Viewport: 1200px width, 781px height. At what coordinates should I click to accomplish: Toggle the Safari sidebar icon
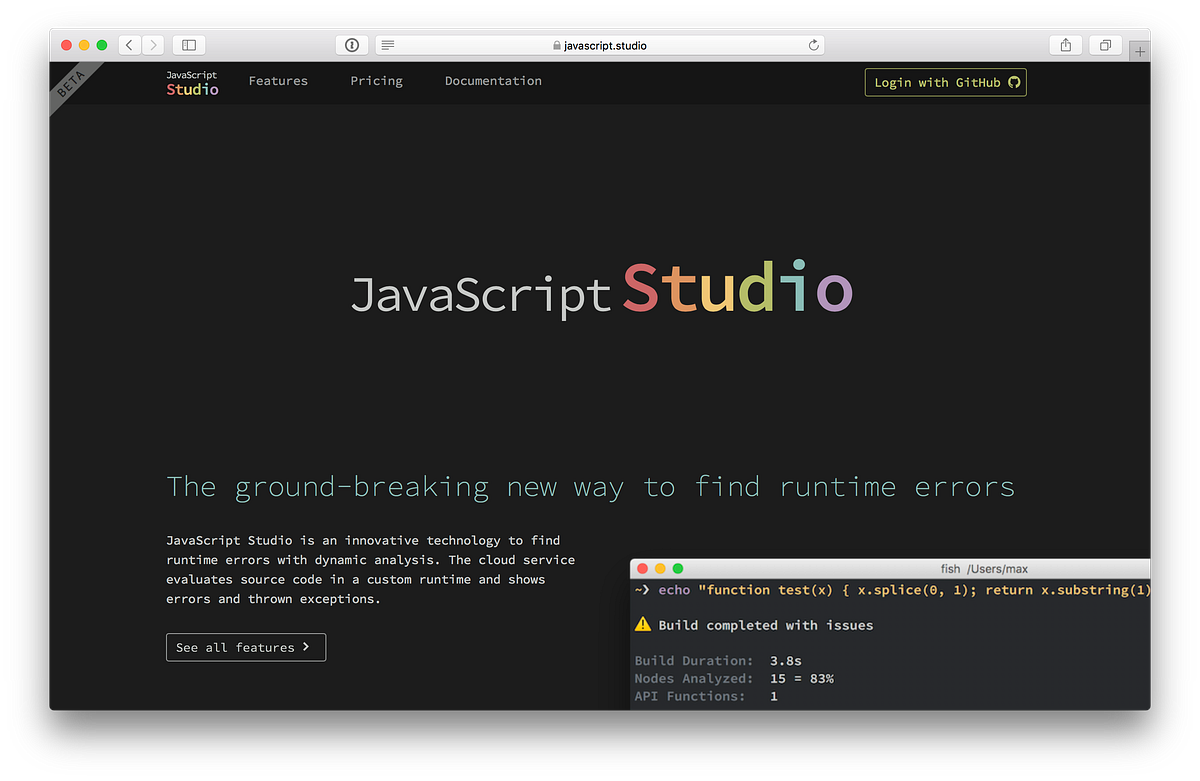pyautogui.click(x=188, y=44)
